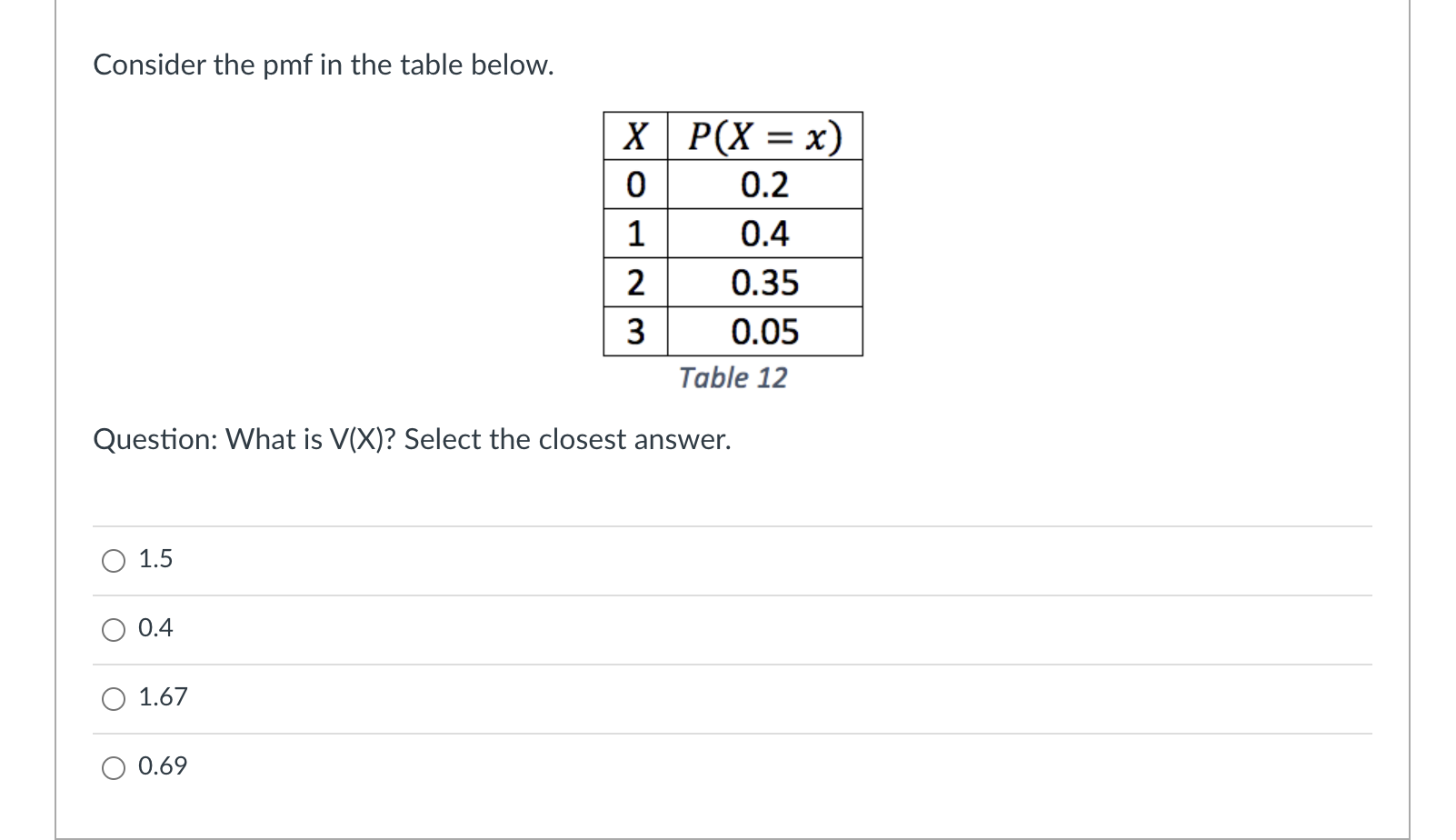Click the radio circle beside 1.5
Image resolution: width=1456 pixels, height=840 pixels.
[114, 560]
